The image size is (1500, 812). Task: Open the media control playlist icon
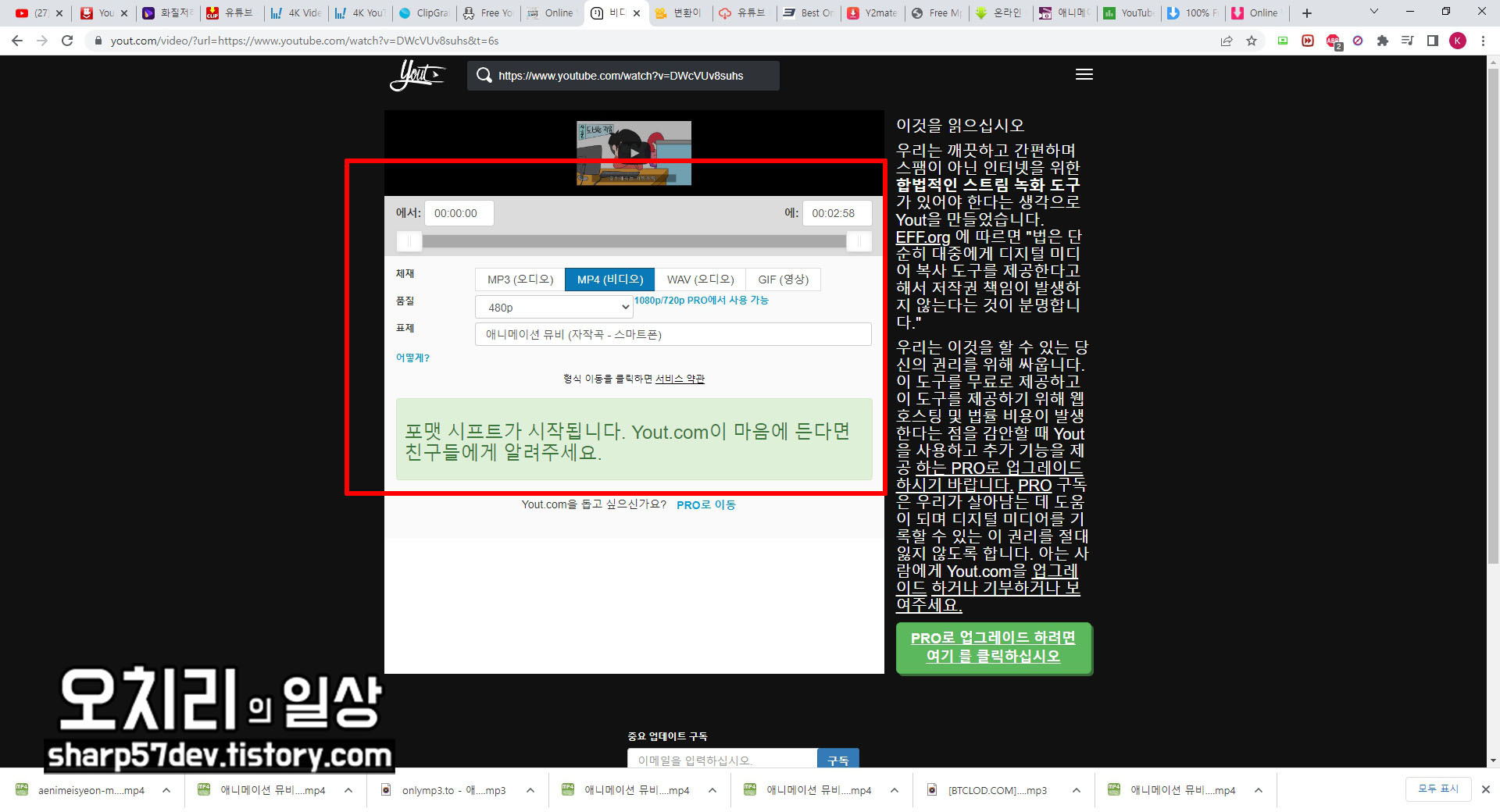click(1408, 41)
